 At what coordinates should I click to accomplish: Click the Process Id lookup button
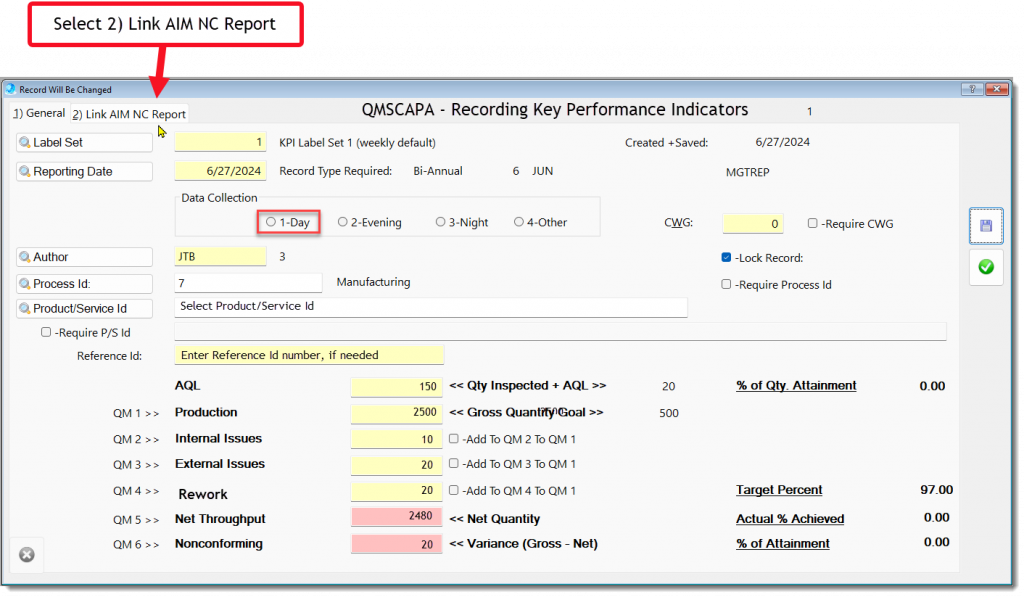tap(84, 283)
